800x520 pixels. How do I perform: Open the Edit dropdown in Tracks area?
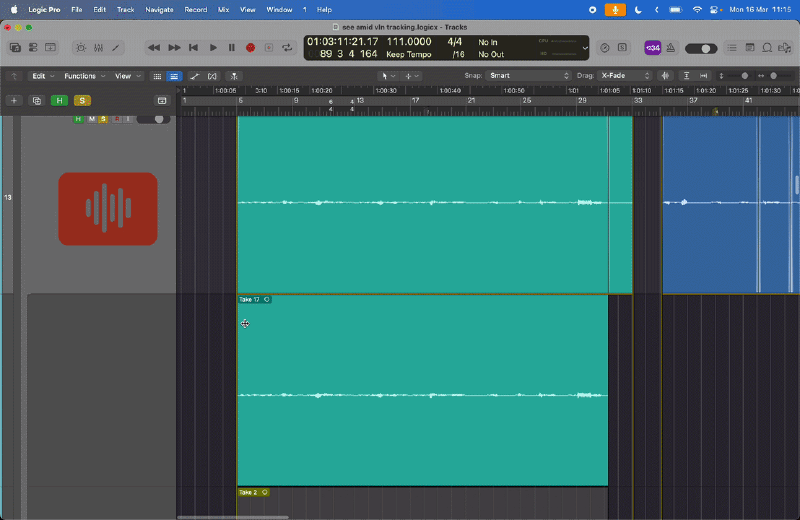point(43,76)
